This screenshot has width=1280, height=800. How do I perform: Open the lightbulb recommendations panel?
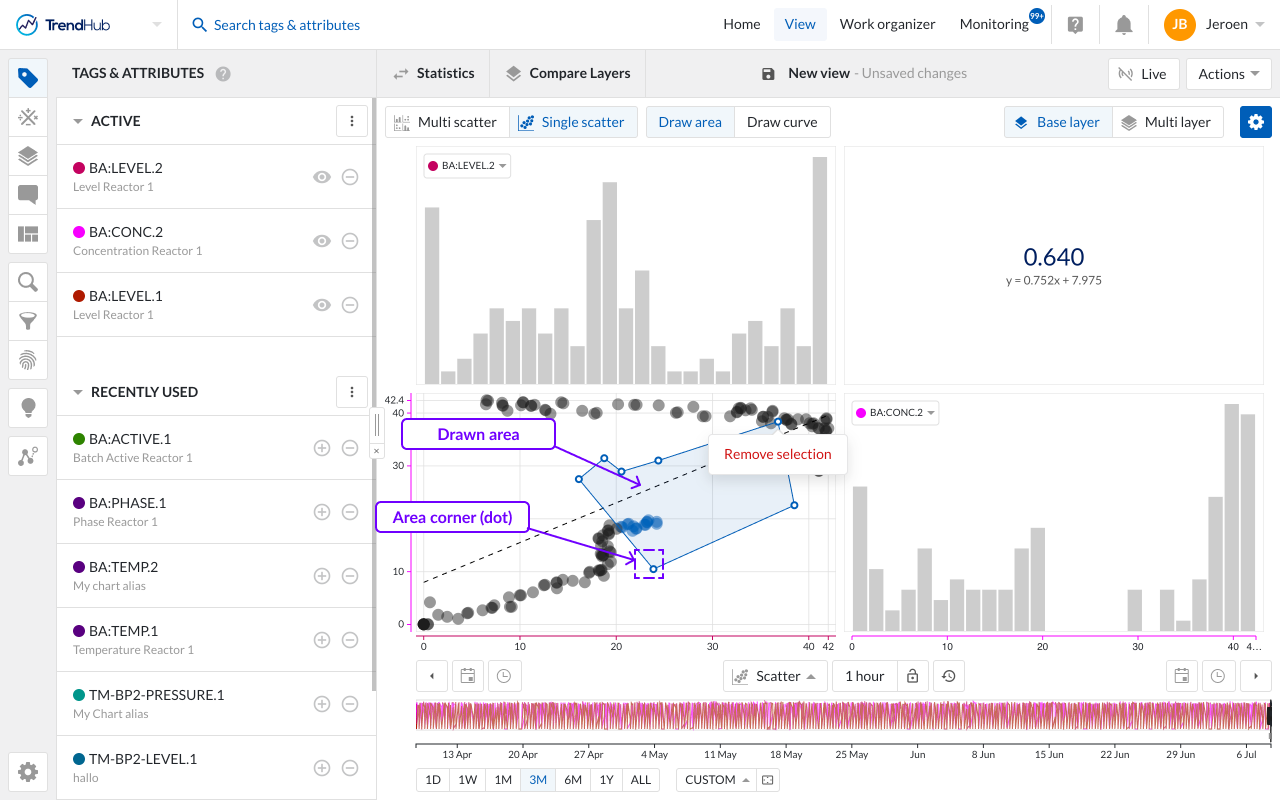pyautogui.click(x=28, y=407)
